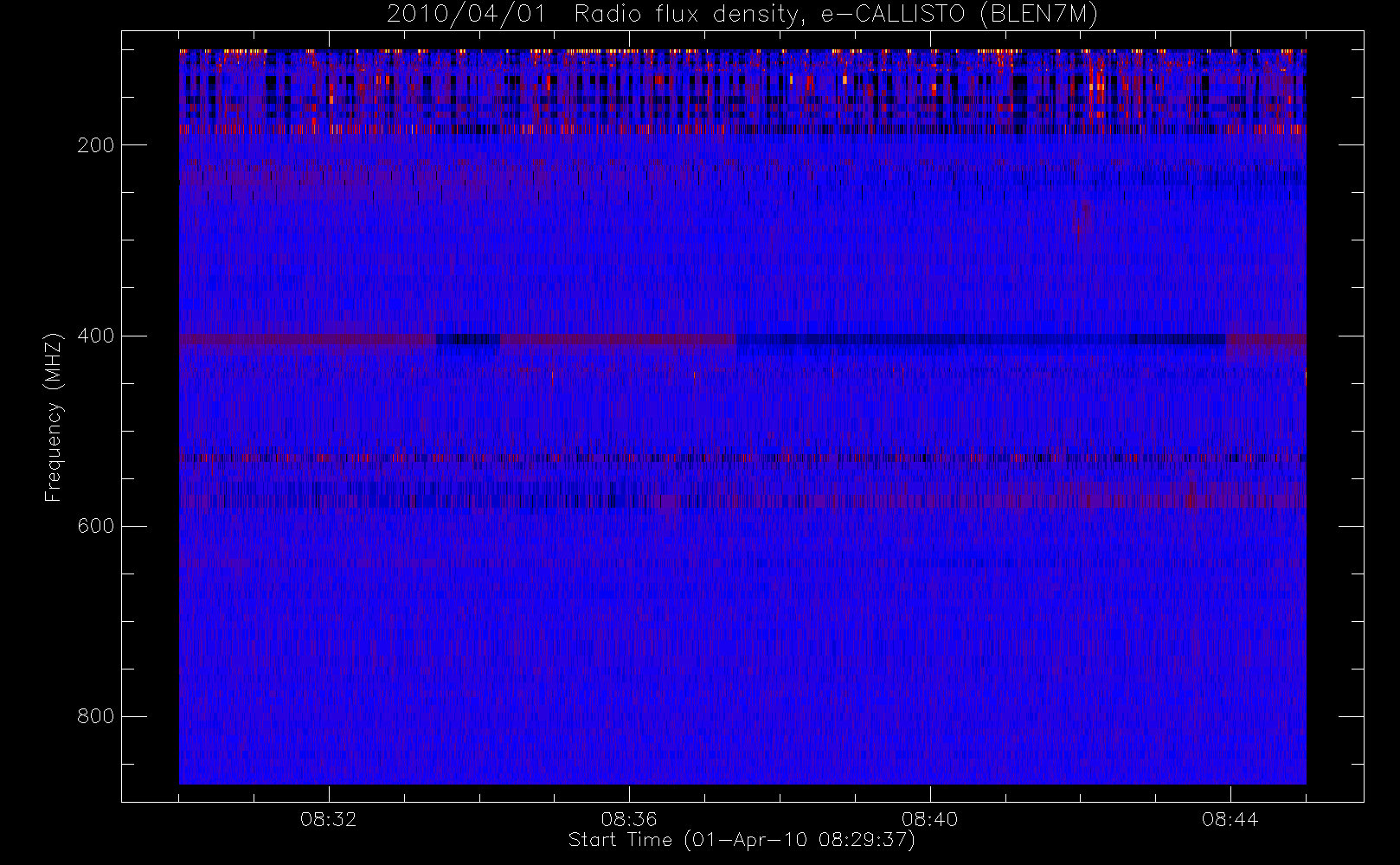Click the 800 frequency tick label

pyautogui.click(x=95, y=716)
